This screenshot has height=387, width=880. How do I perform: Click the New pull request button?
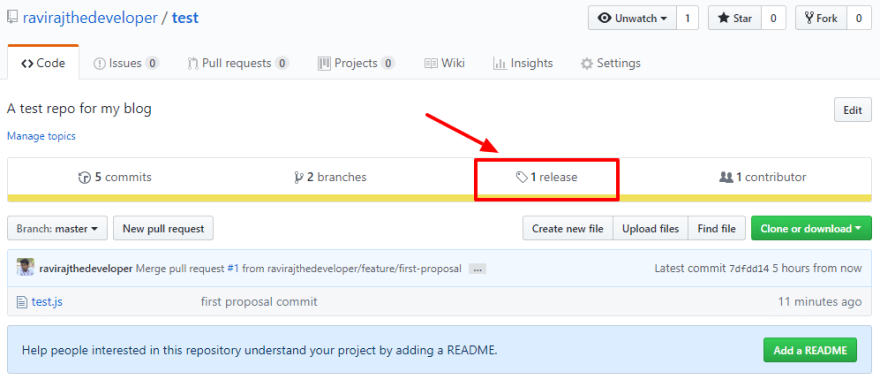[163, 228]
